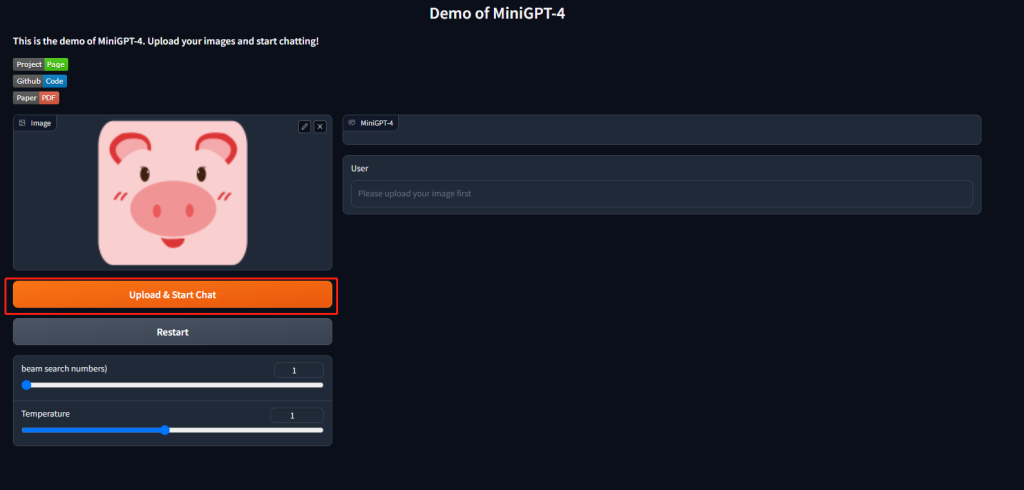Image resolution: width=1024 pixels, height=490 pixels.
Task: Click the 'Demo of MiniGPT-4' heading
Action: (497, 13)
